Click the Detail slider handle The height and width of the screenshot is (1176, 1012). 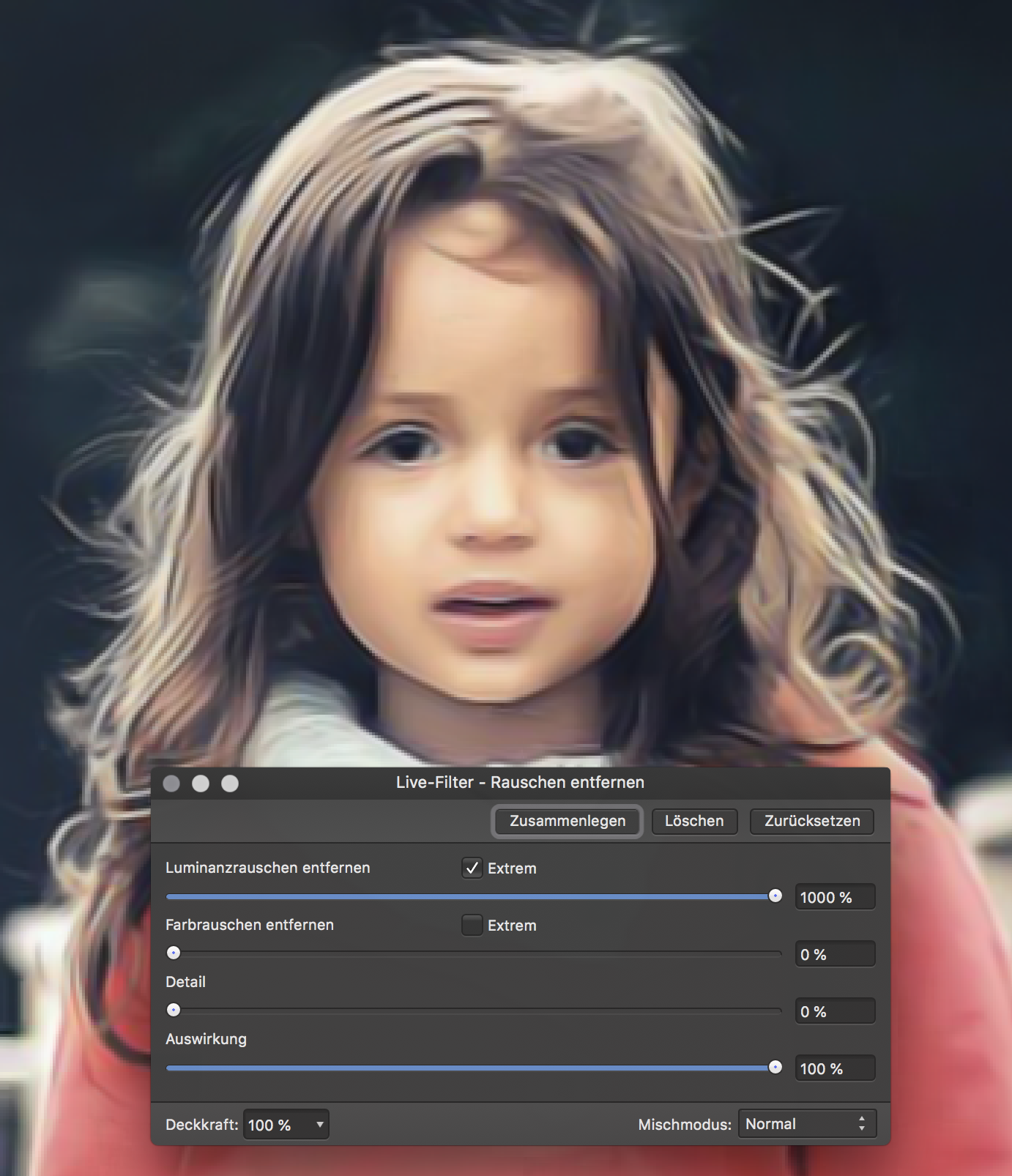point(174,1011)
